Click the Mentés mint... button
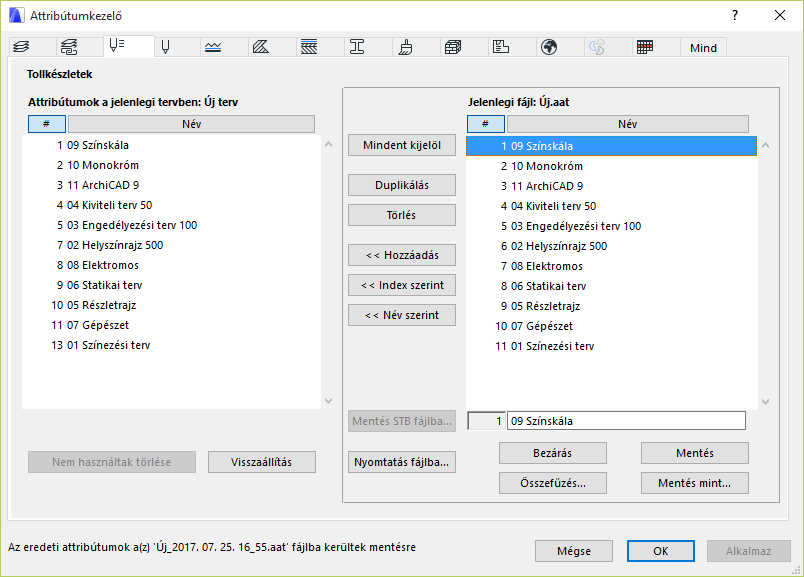This screenshot has height=577, width=804. [695, 483]
